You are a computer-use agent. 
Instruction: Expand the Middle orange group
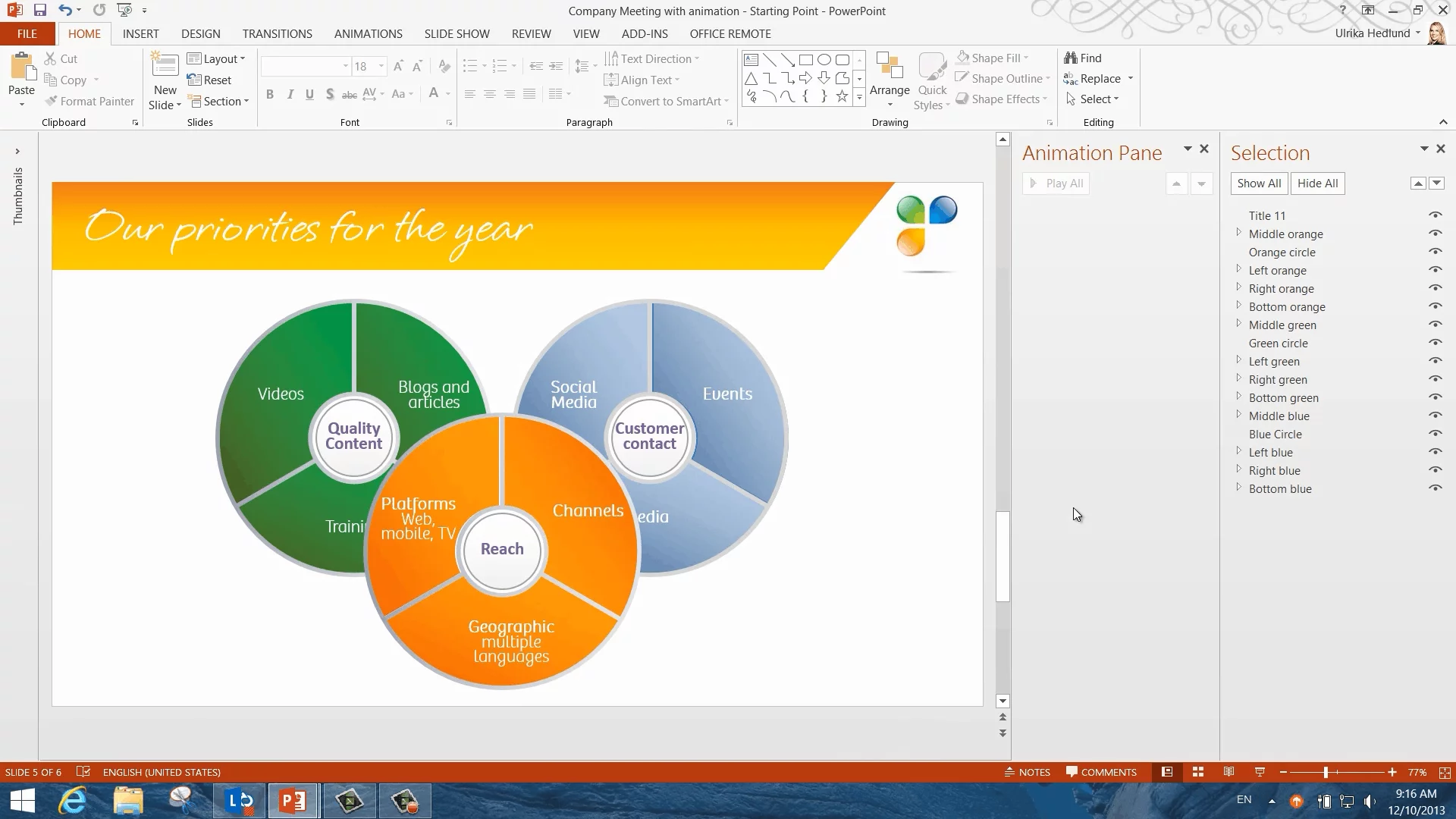tap(1238, 233)
